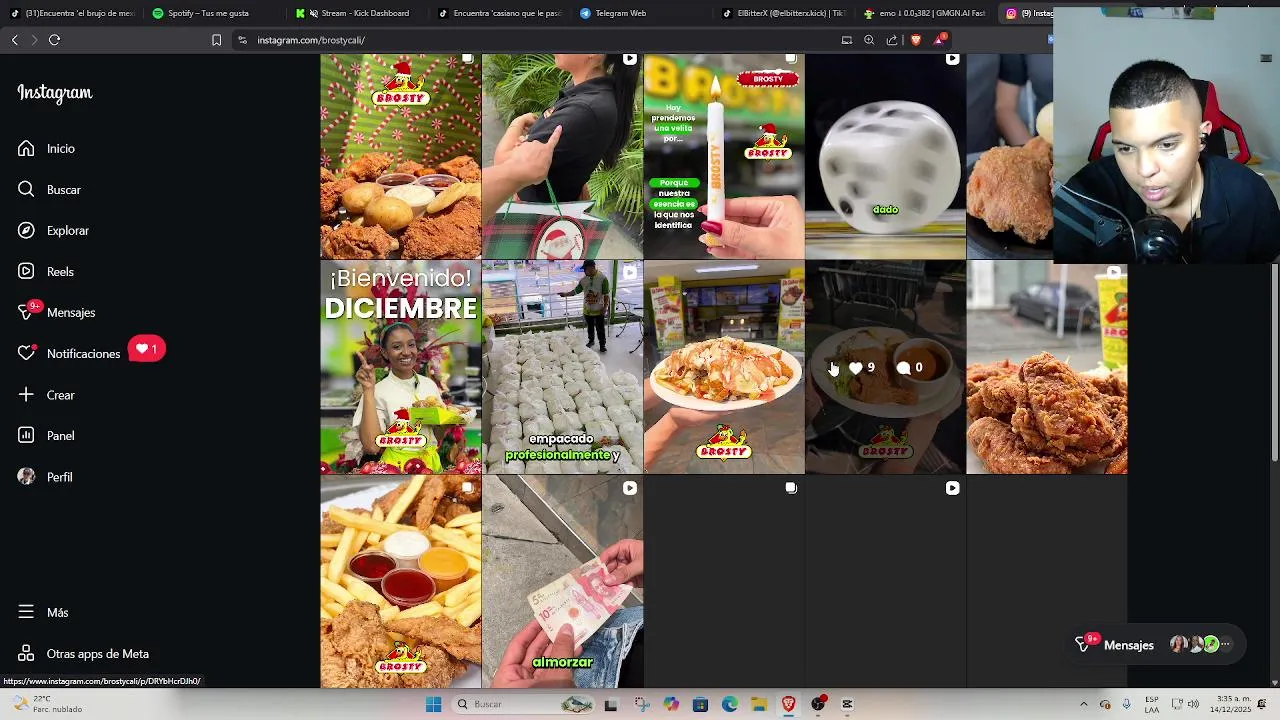Open the white dice 'dado' reel
The width and height of the screenshot is (1280, 720).
click(x=885, y=156)
